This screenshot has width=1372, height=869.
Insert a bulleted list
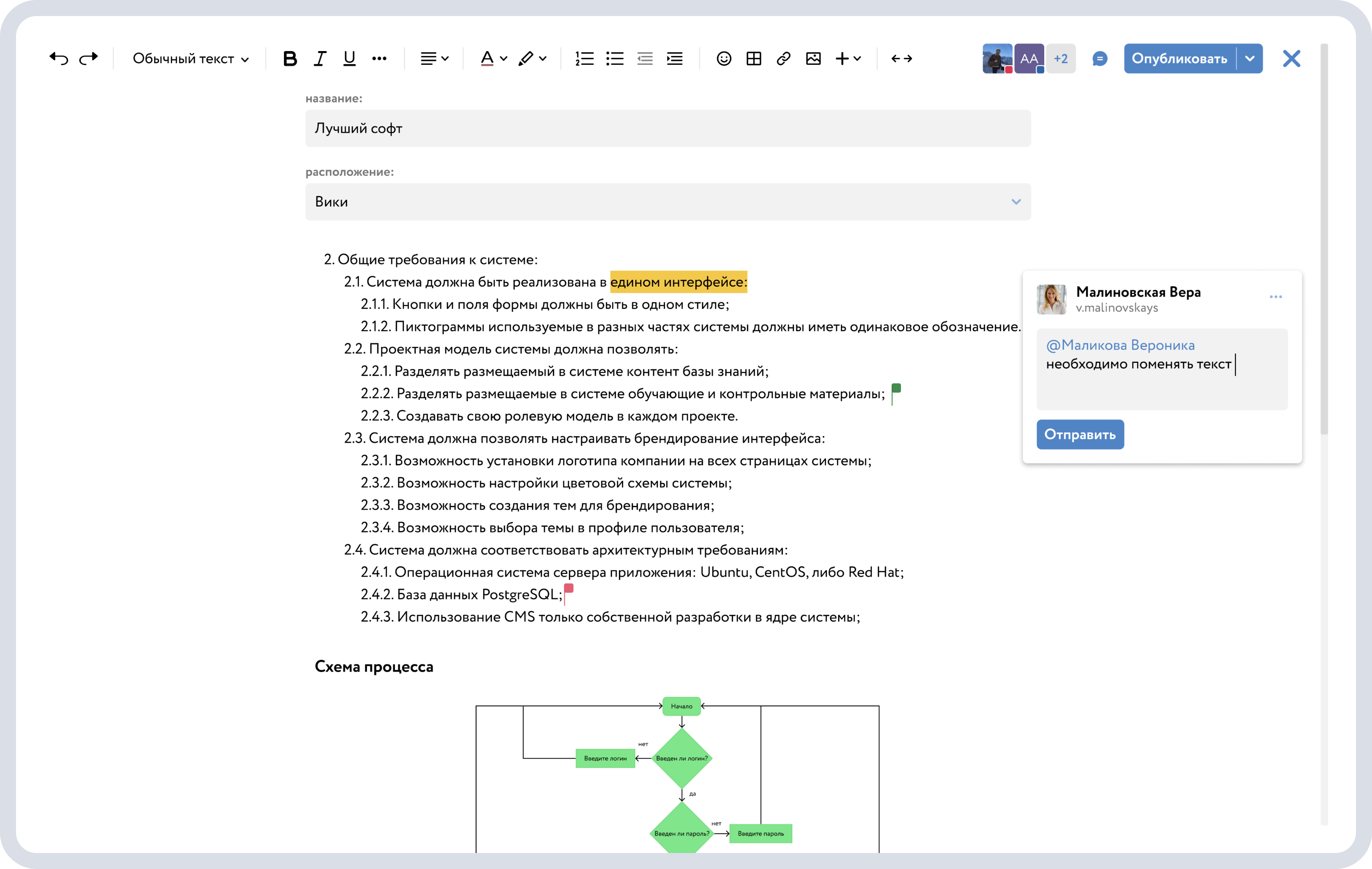pyautogui.click(x=615, y=58)
